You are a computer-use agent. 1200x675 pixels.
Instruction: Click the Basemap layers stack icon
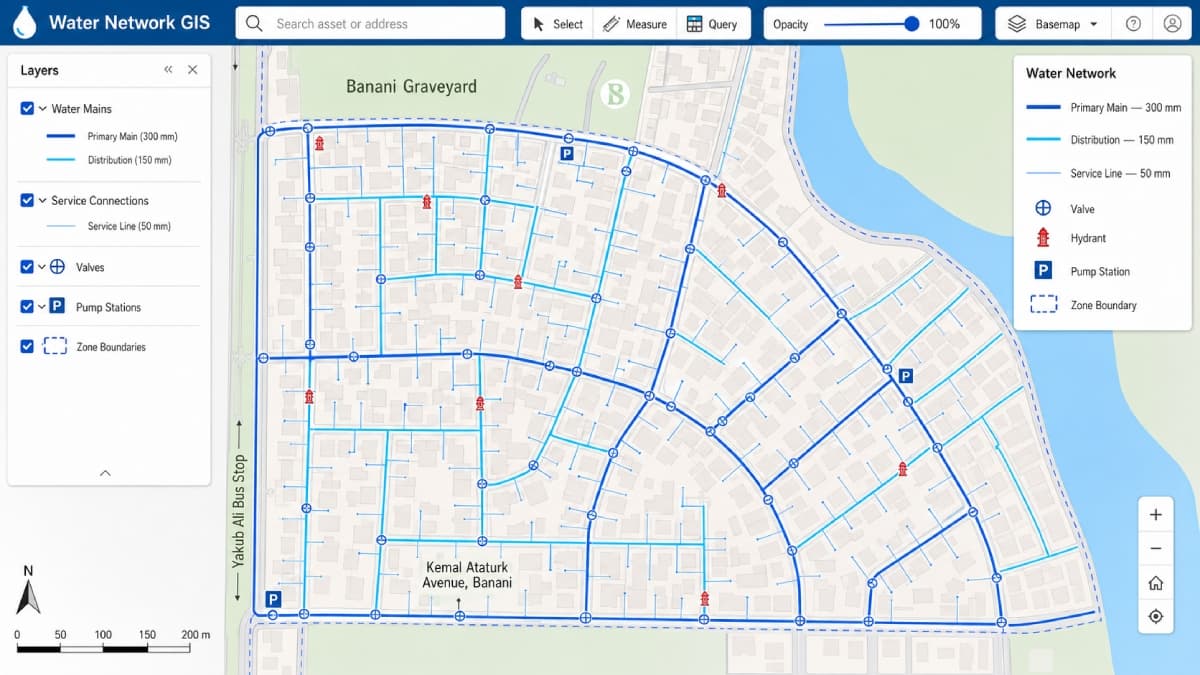(x=1017, y=24)
